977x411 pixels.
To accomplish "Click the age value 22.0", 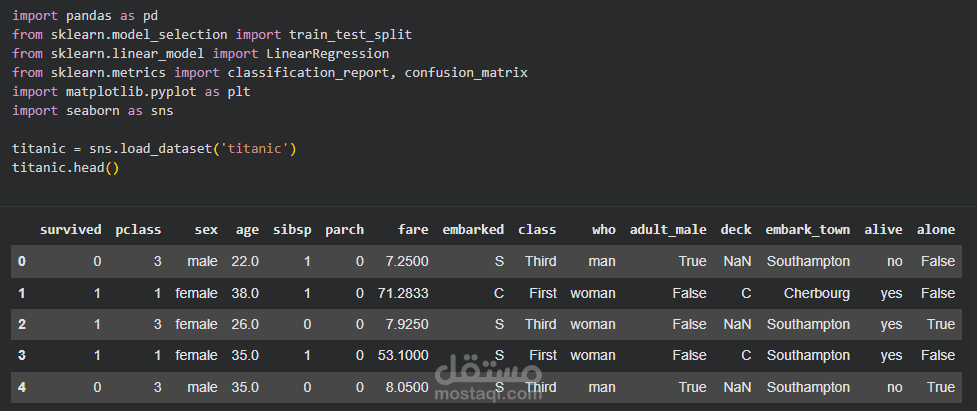I will coord(245,262).
